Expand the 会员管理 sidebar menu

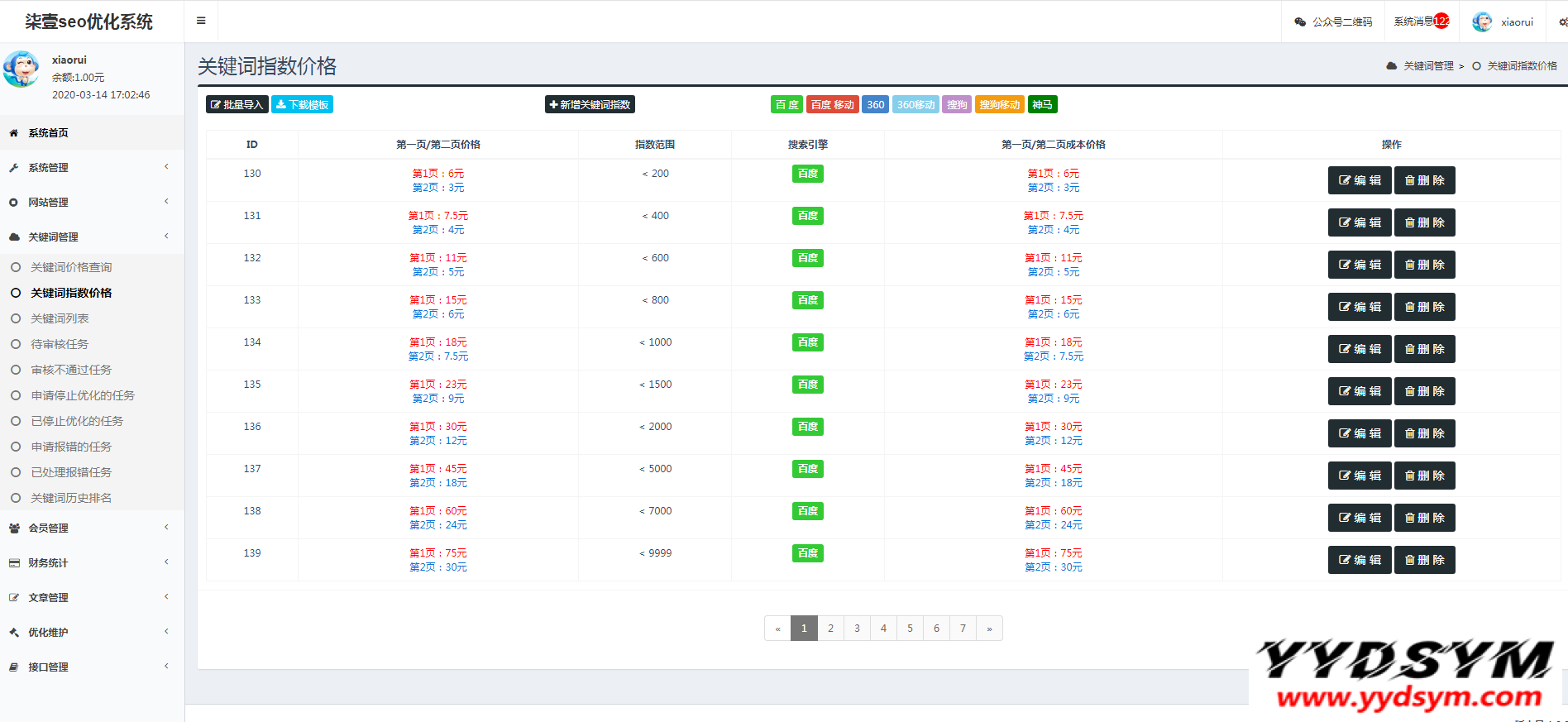48,528
